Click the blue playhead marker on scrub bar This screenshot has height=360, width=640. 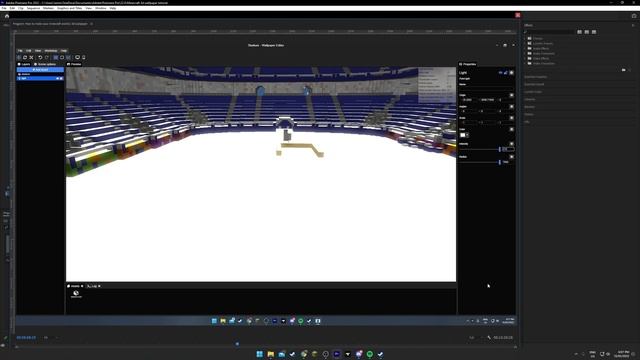[x=237, y=344]
